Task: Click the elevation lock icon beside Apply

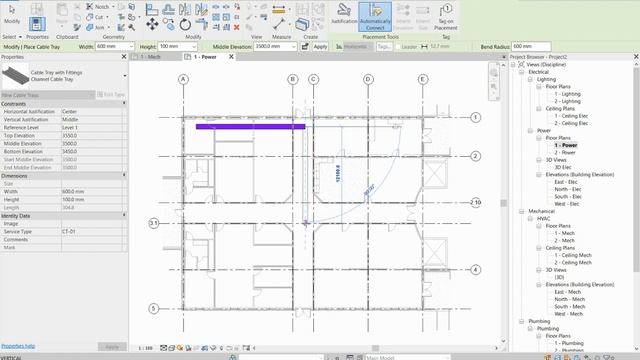Action: [305, 47]
